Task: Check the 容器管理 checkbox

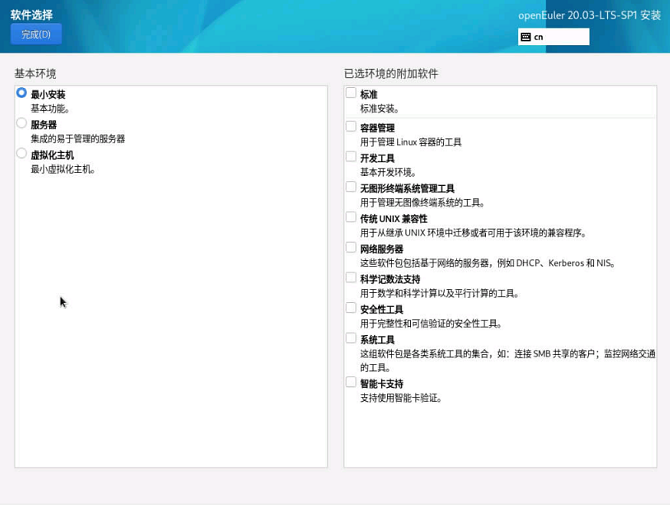Action: coord(351,127)
